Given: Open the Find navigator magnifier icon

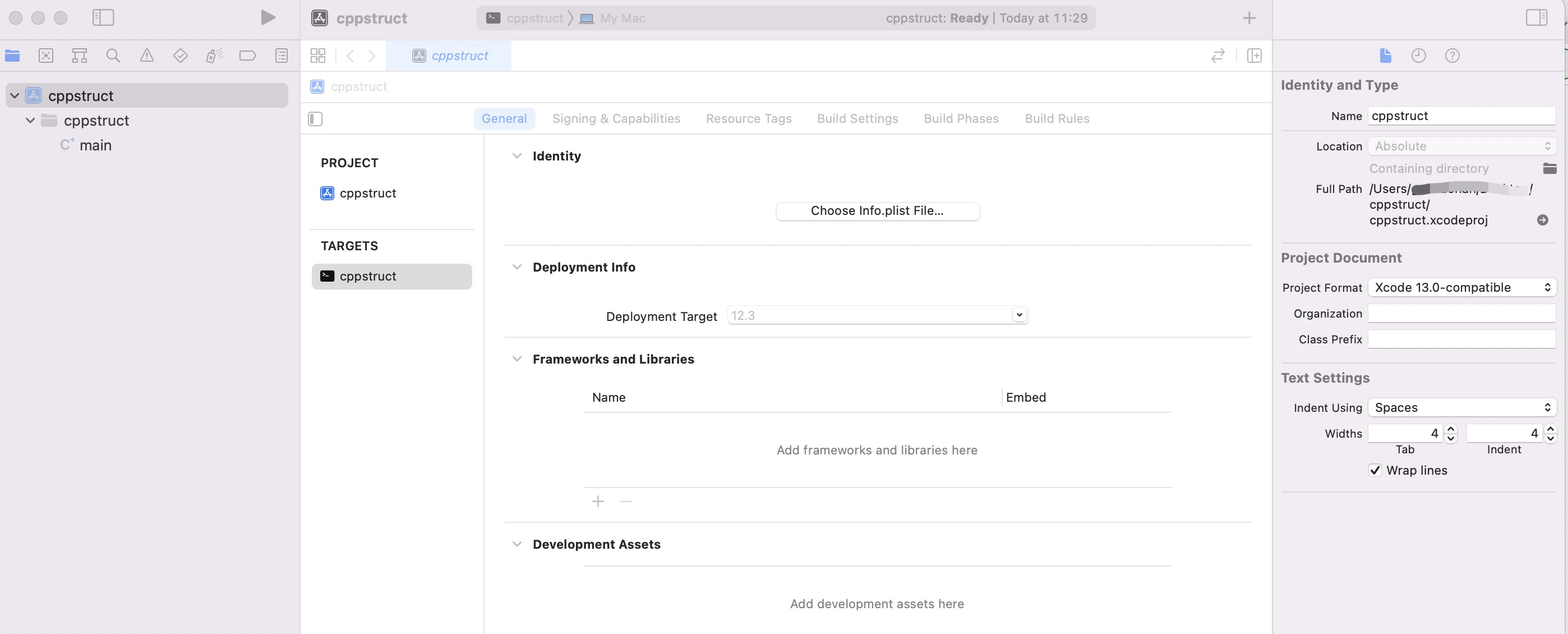Looking at the screenshot, I should (x=113, y=56).
